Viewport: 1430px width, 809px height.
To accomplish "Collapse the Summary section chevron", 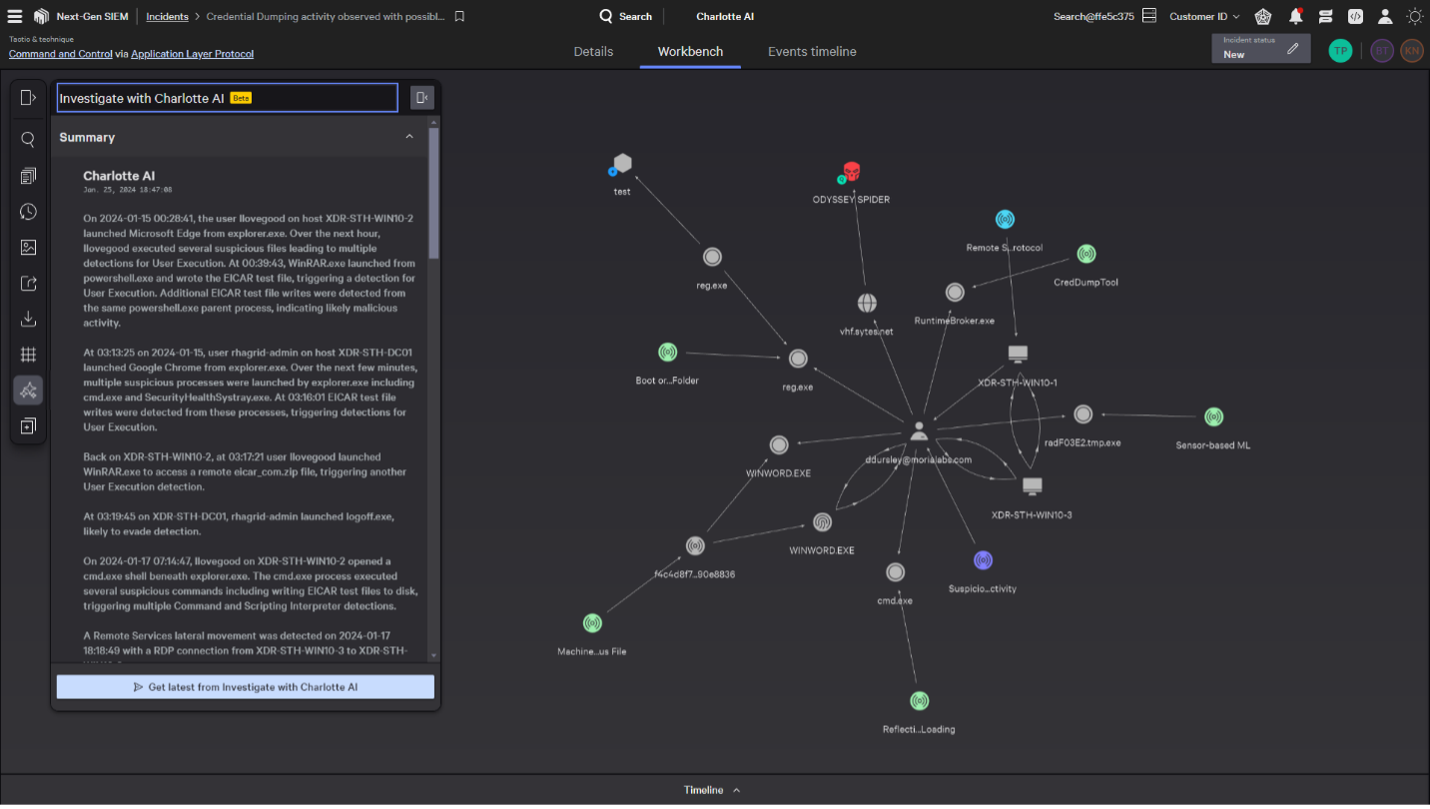I will [x=410, y=137].
